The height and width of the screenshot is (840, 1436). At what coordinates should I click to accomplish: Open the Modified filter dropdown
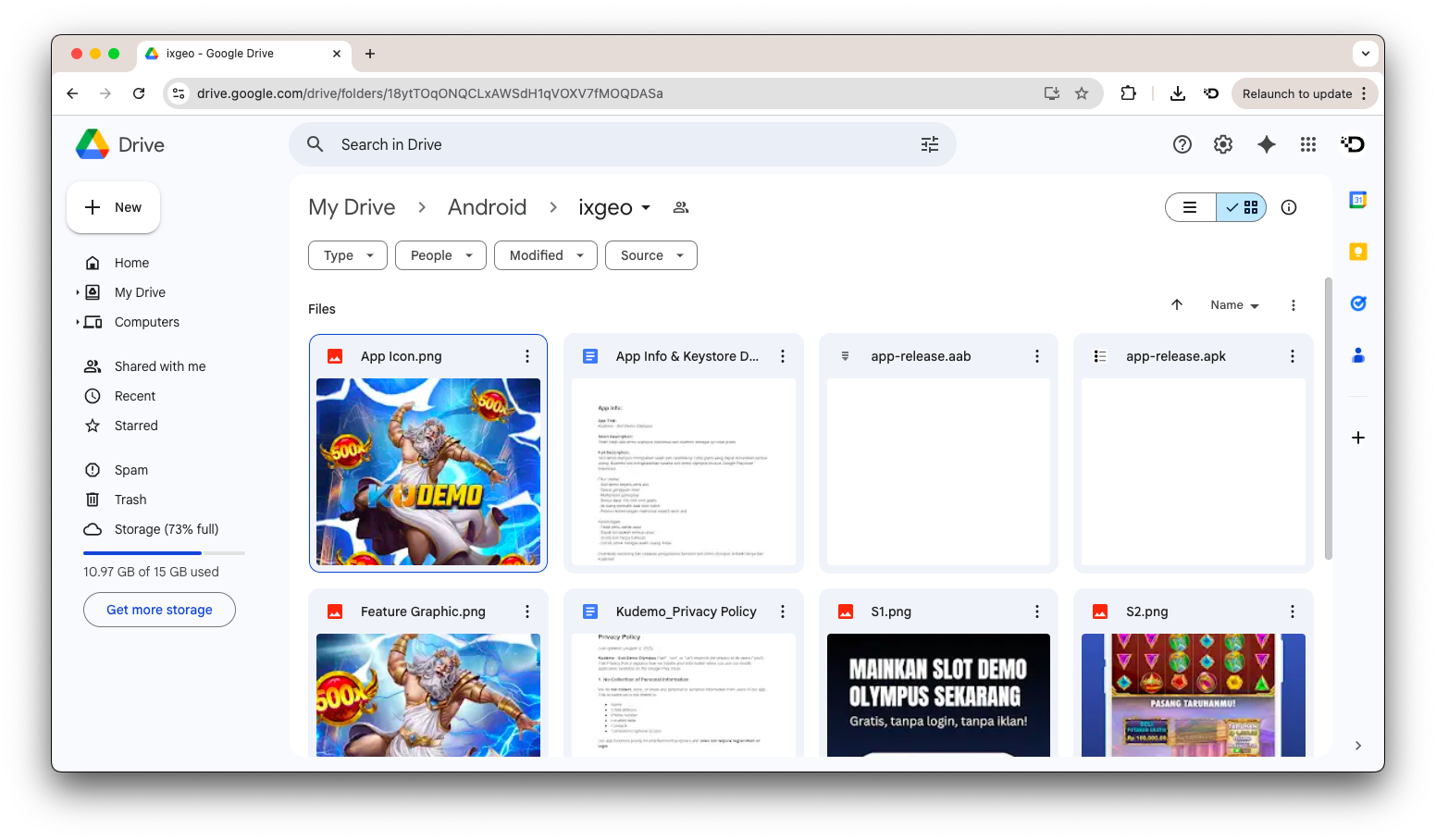(546, 255)
